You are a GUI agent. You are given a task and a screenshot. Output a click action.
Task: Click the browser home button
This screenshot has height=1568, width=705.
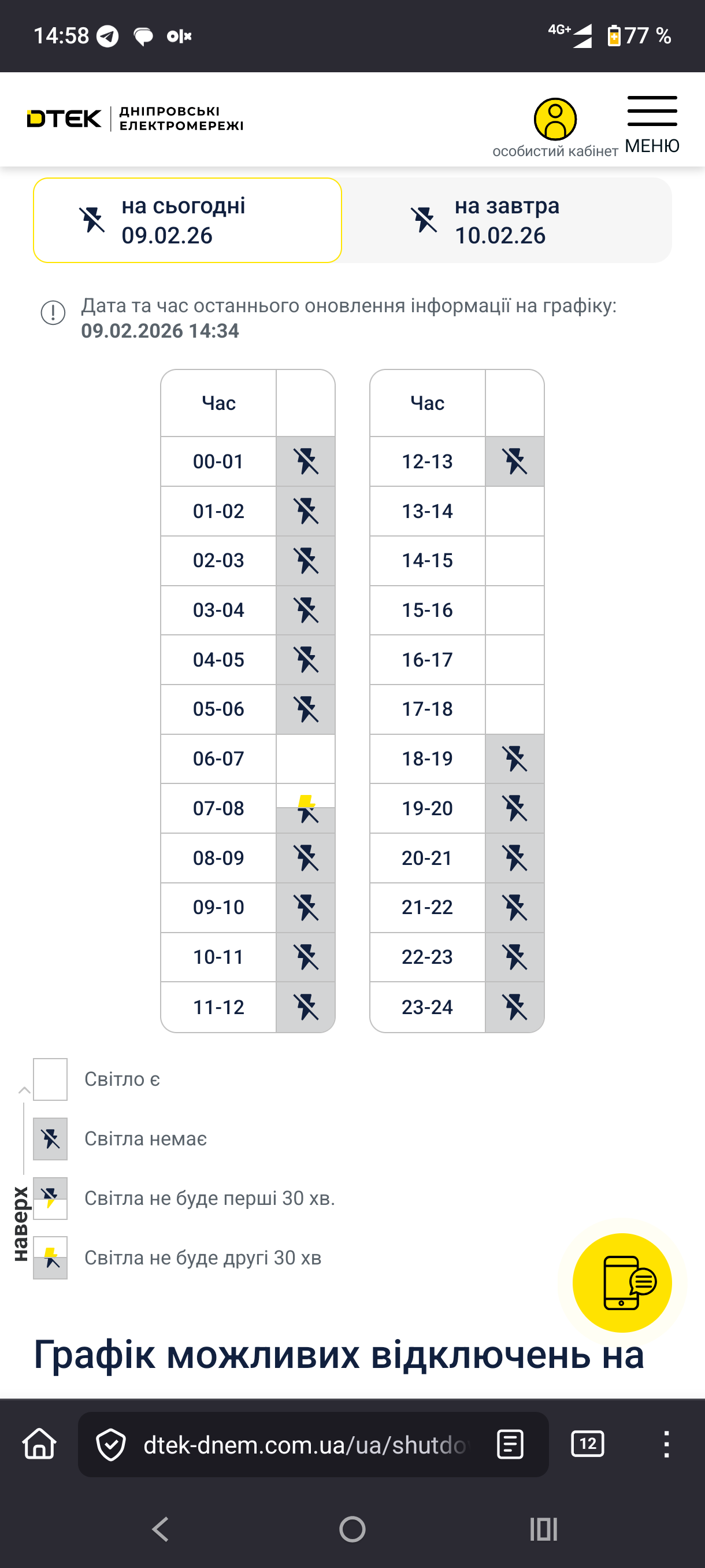[39, 1444]
